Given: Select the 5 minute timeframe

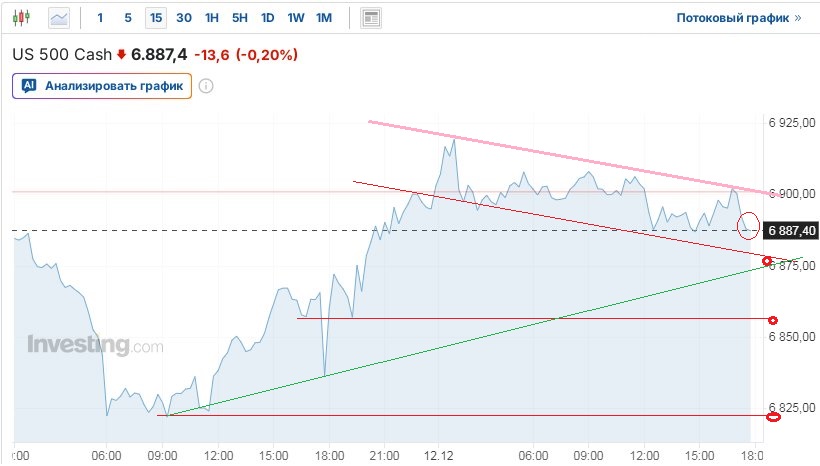Looking at the screenshot, I should coord(127,18).
